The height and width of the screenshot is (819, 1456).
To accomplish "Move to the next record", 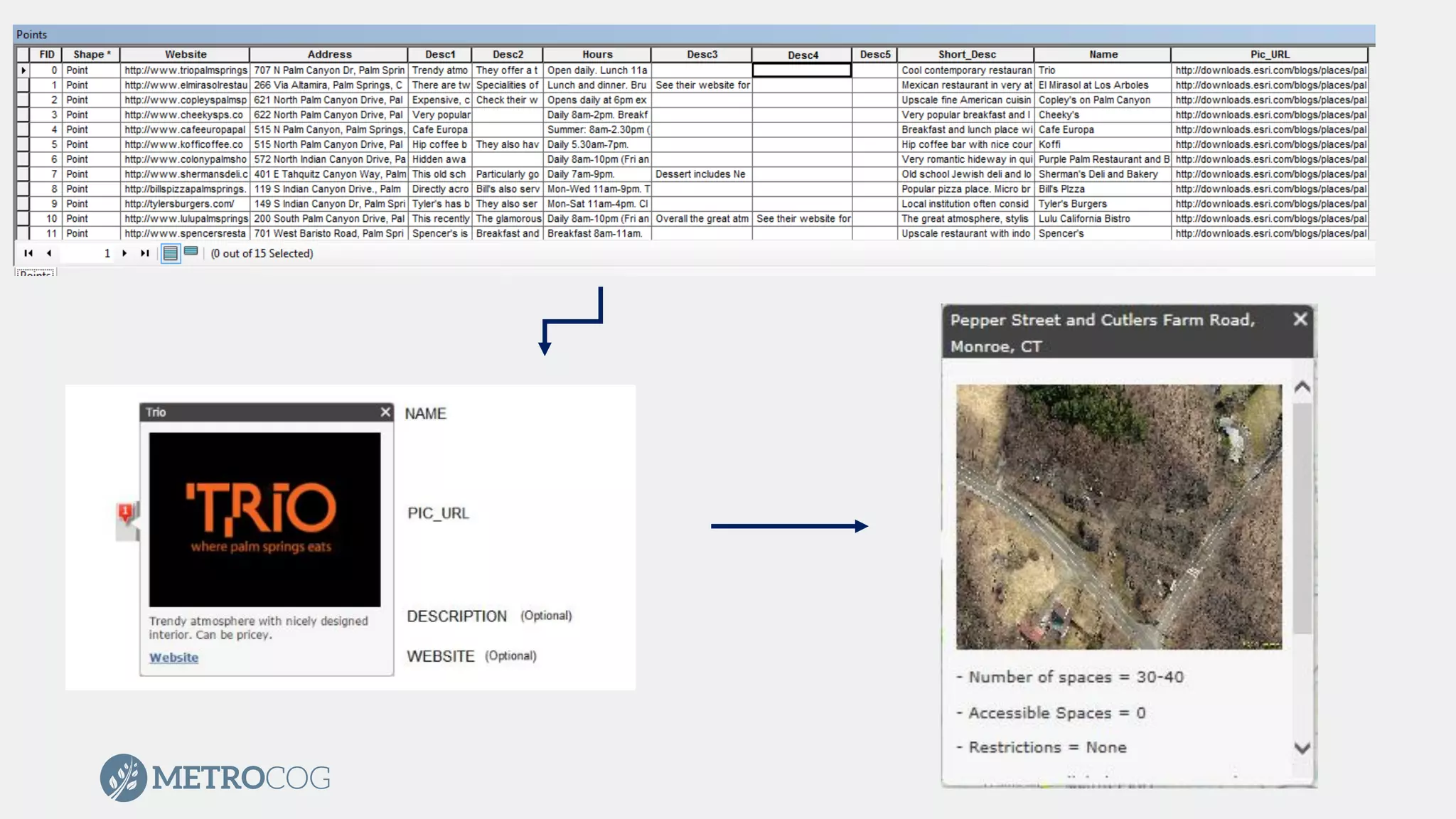I will (124, 253).
